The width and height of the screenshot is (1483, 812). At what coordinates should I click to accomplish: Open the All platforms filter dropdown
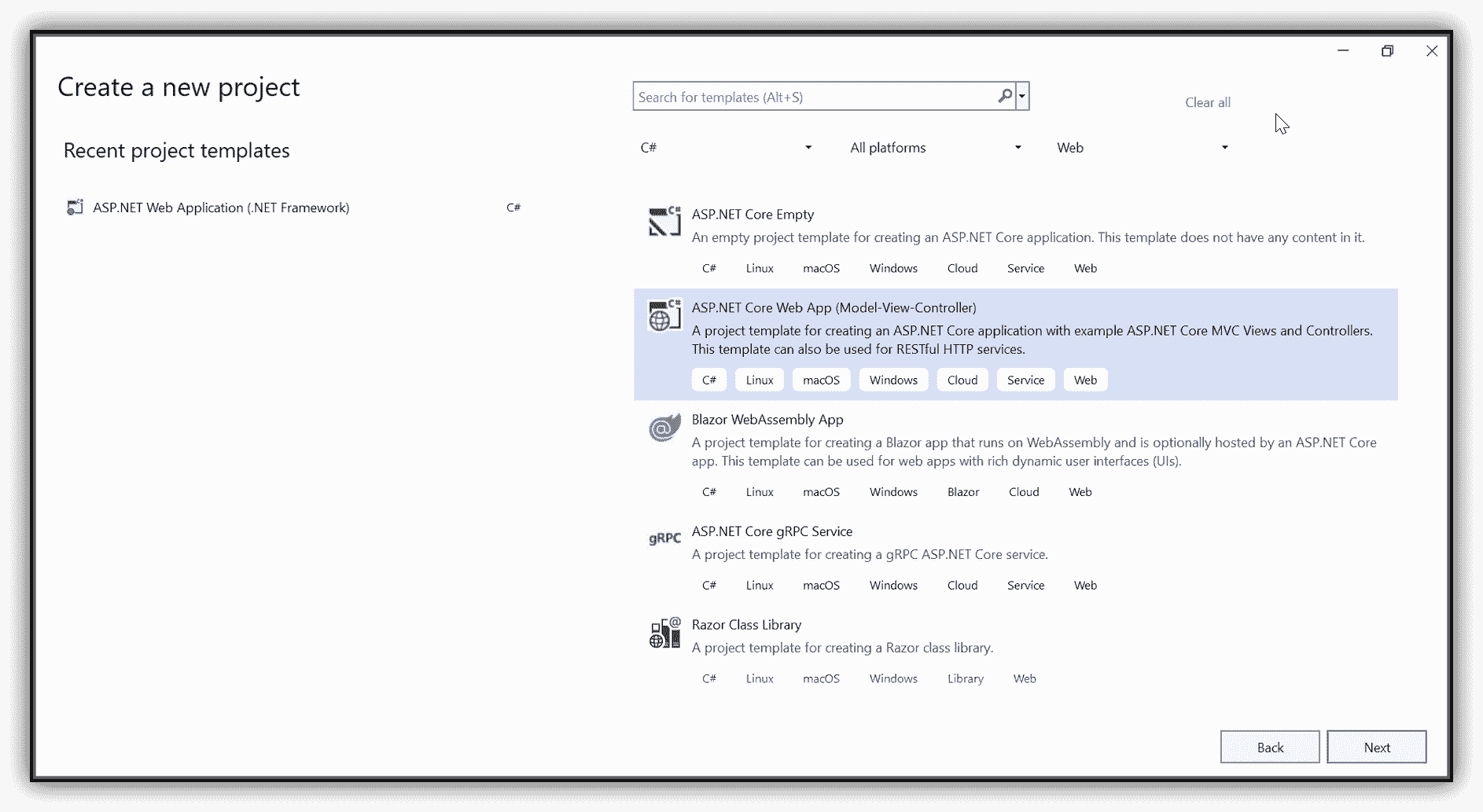[x=936, y=148]
